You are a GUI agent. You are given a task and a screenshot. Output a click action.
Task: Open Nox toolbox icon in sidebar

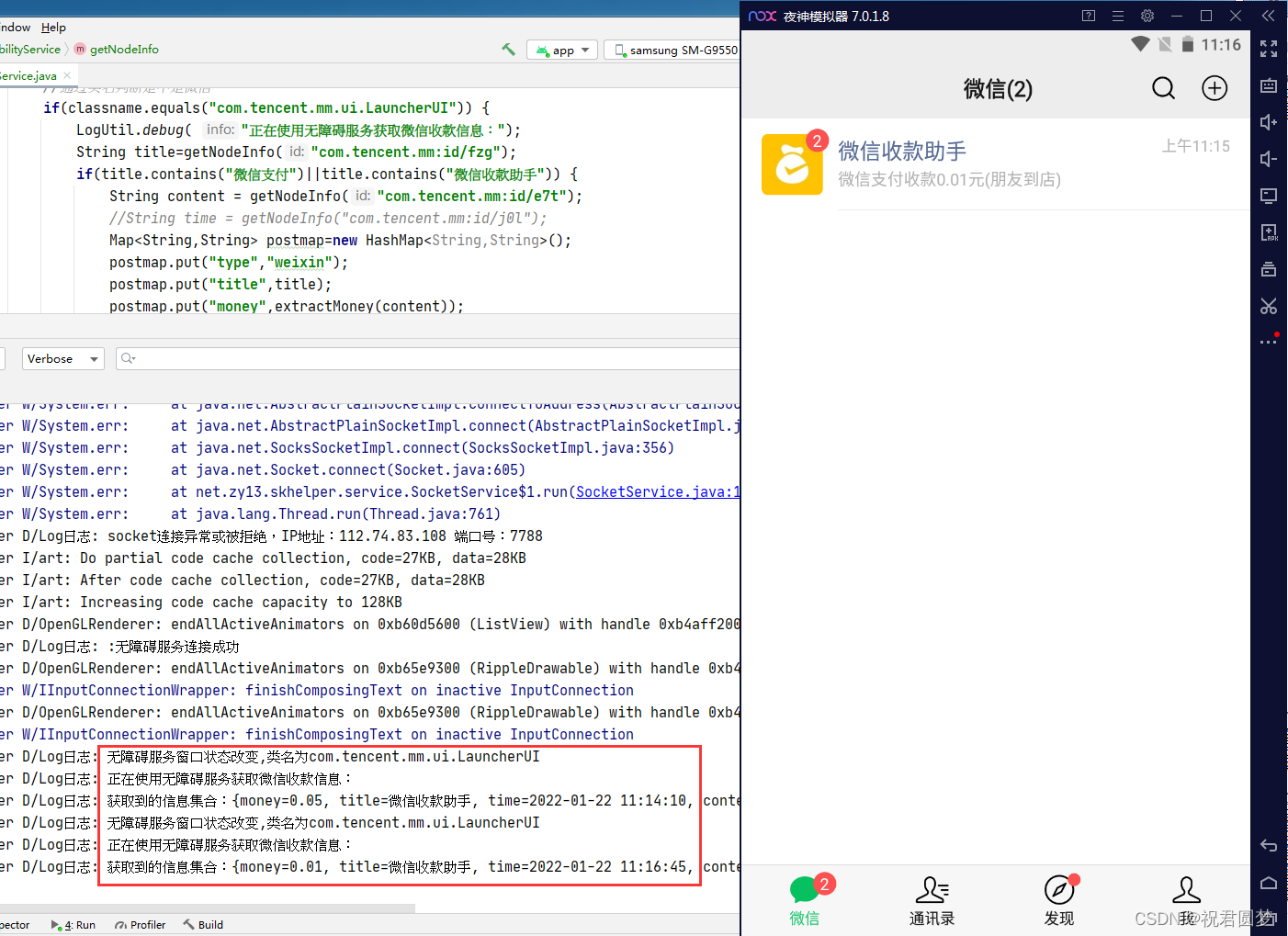click(x=1269, y=269)
